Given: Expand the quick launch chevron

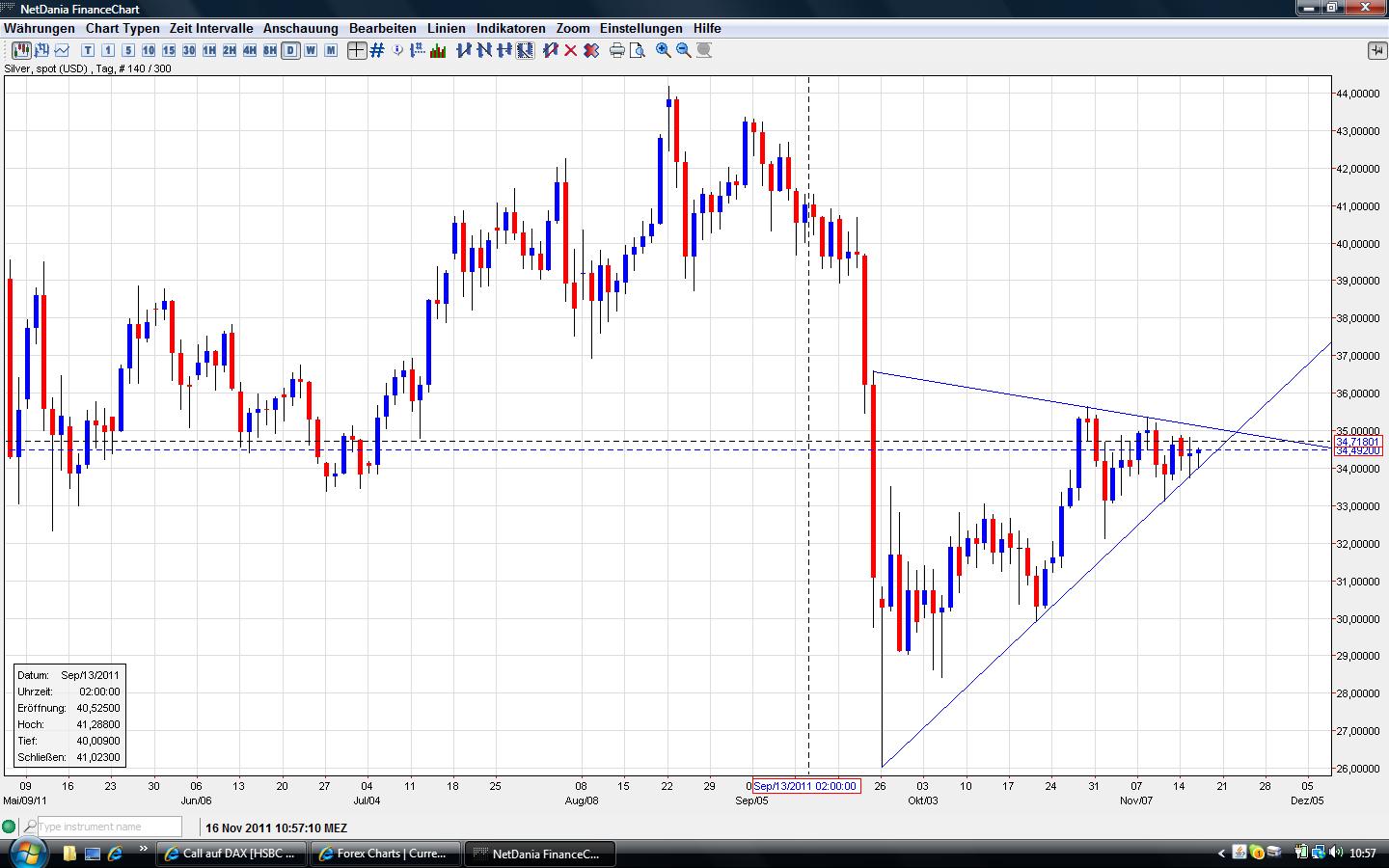Looking at the screenshot, I should coord(144,850).
